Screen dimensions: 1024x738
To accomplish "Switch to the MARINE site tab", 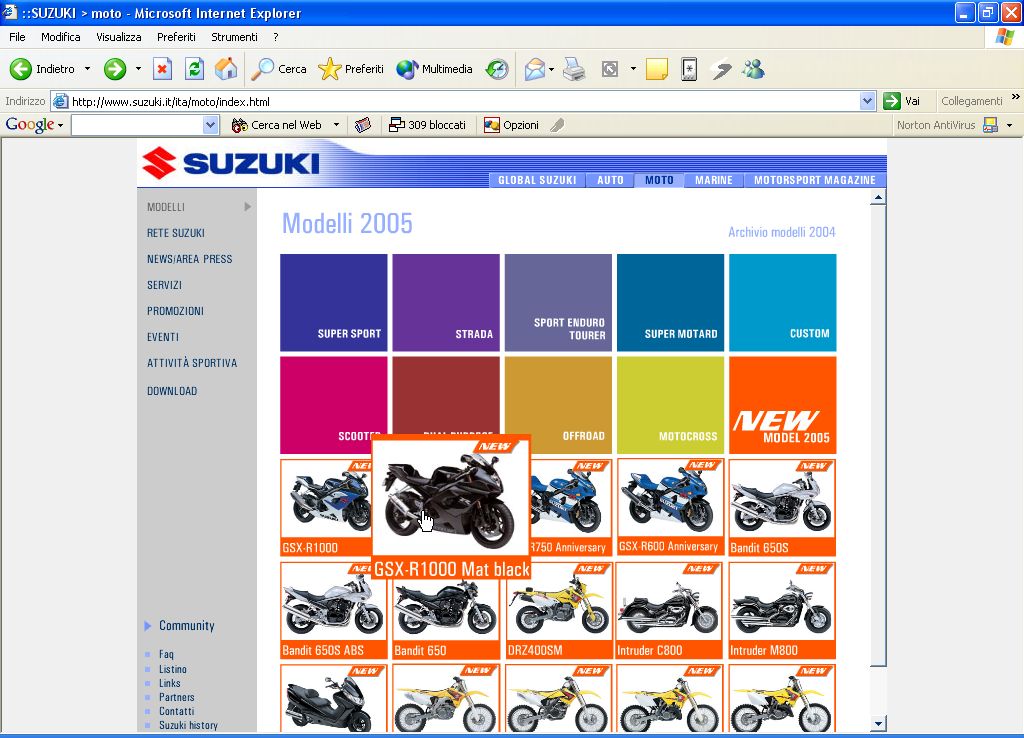I will (714, 180).
